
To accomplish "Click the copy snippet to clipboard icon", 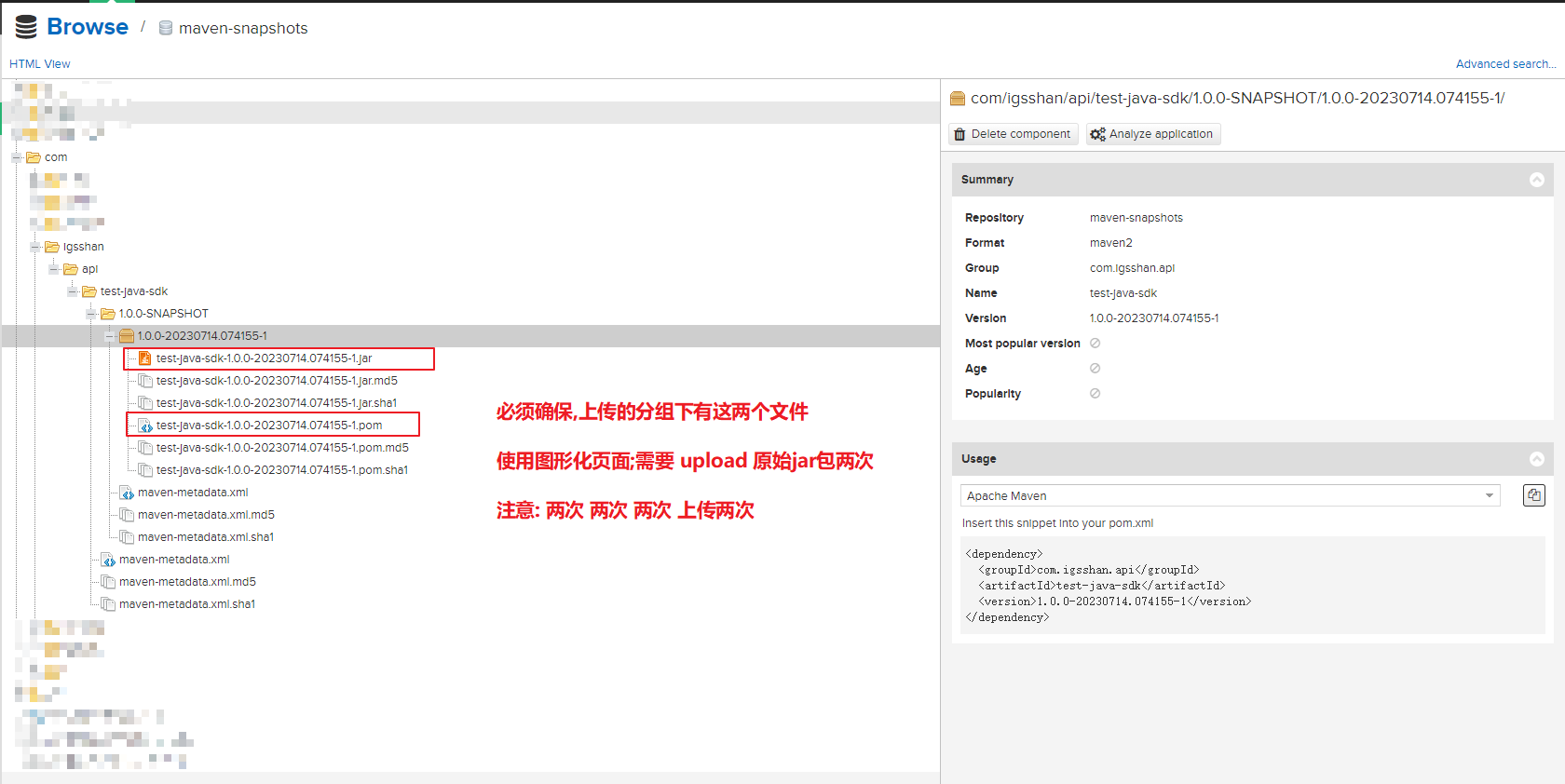I will (x=1533, y=495).
